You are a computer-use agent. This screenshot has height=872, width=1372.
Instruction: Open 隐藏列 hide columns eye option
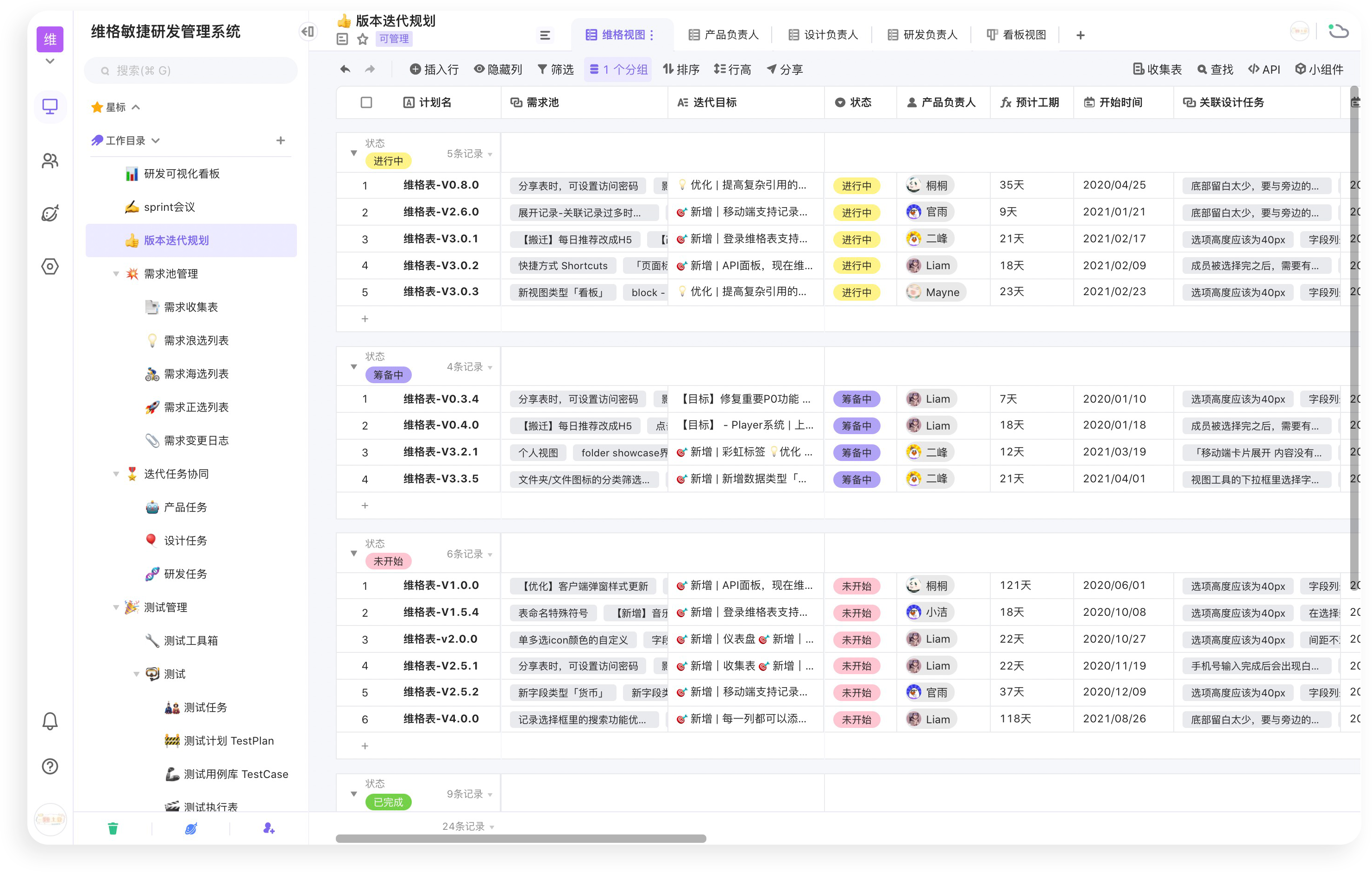pos(498,69)
